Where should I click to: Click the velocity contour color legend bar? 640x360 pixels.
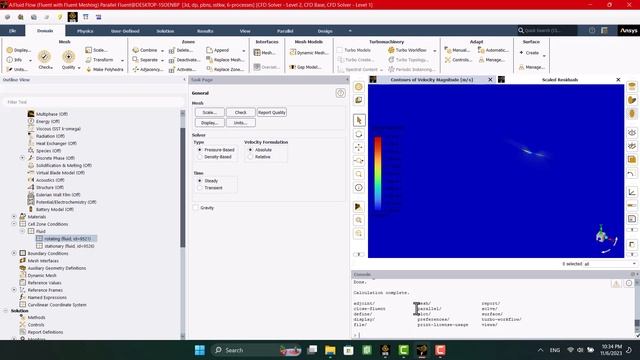[x=378, y=173]
